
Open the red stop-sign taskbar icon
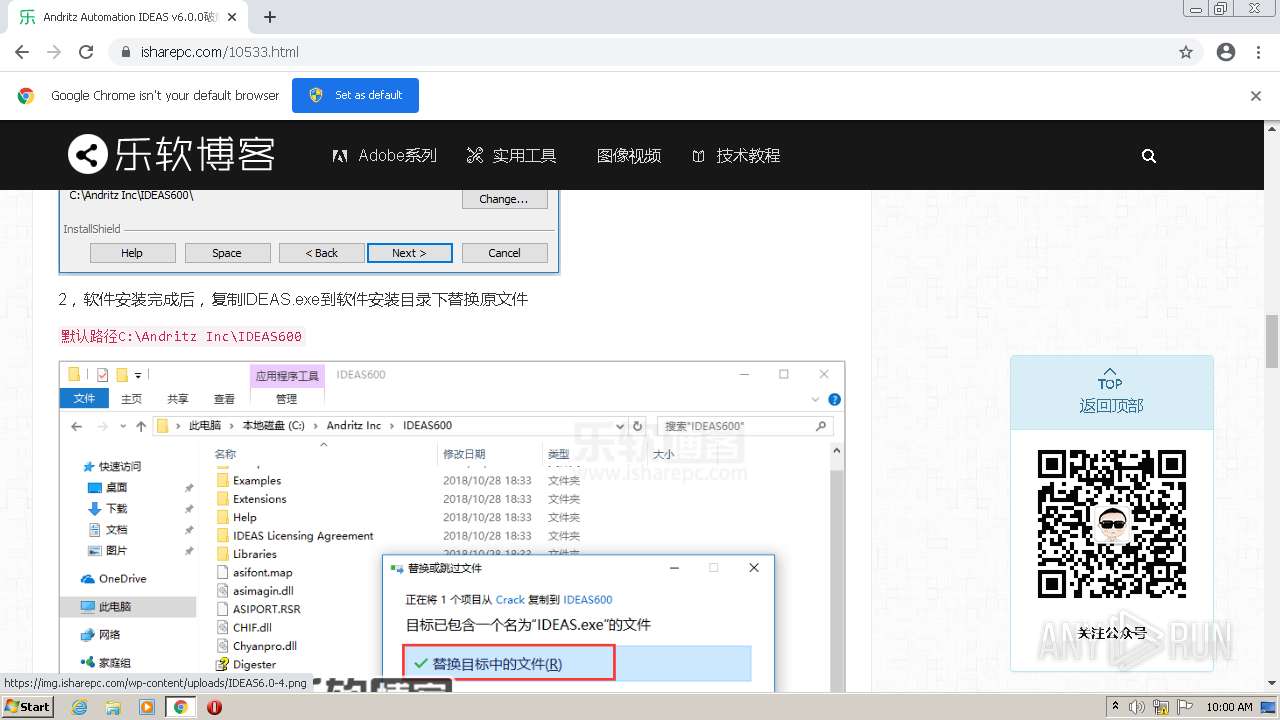coord(214,707)
